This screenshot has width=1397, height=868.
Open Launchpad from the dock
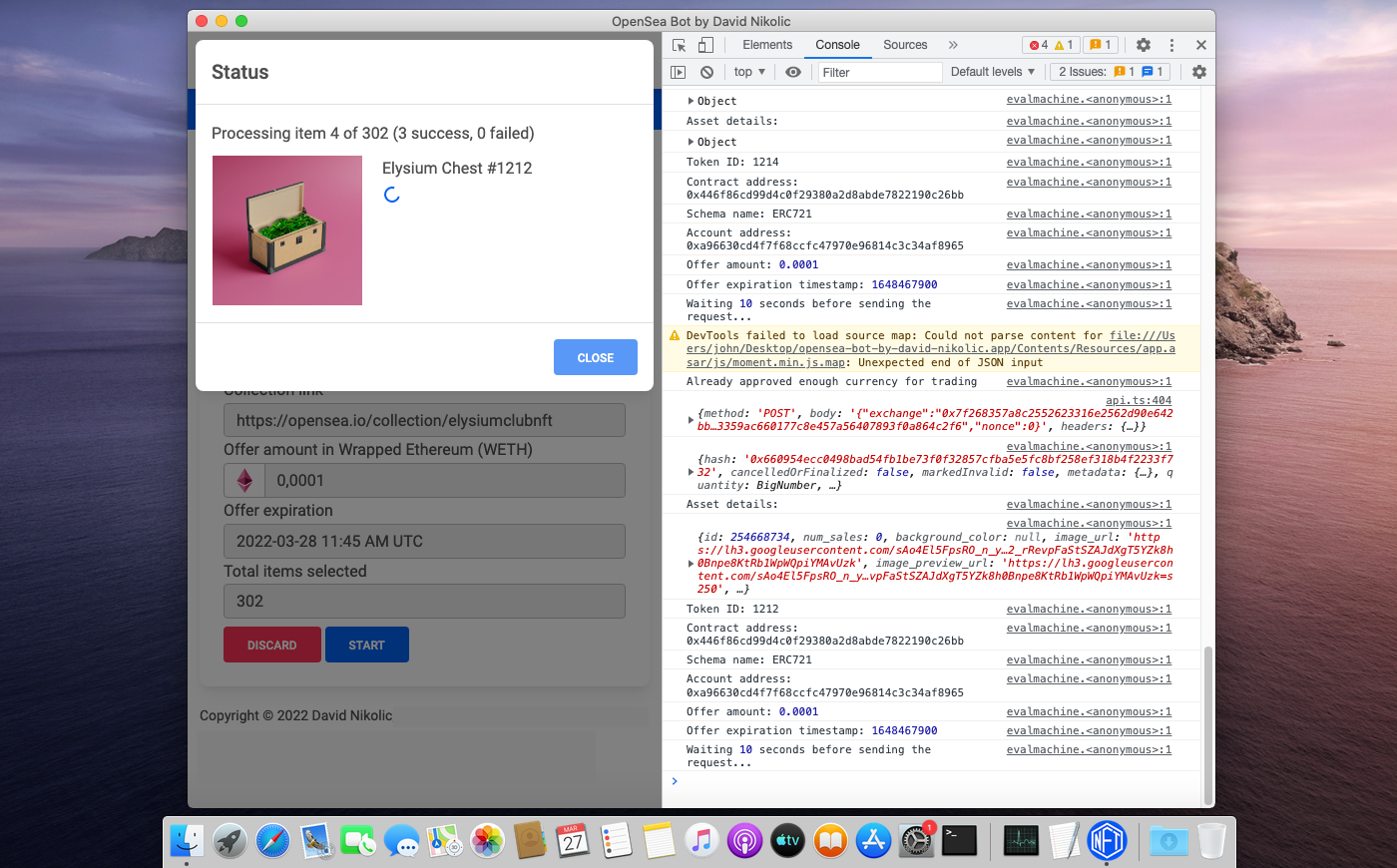230,841
